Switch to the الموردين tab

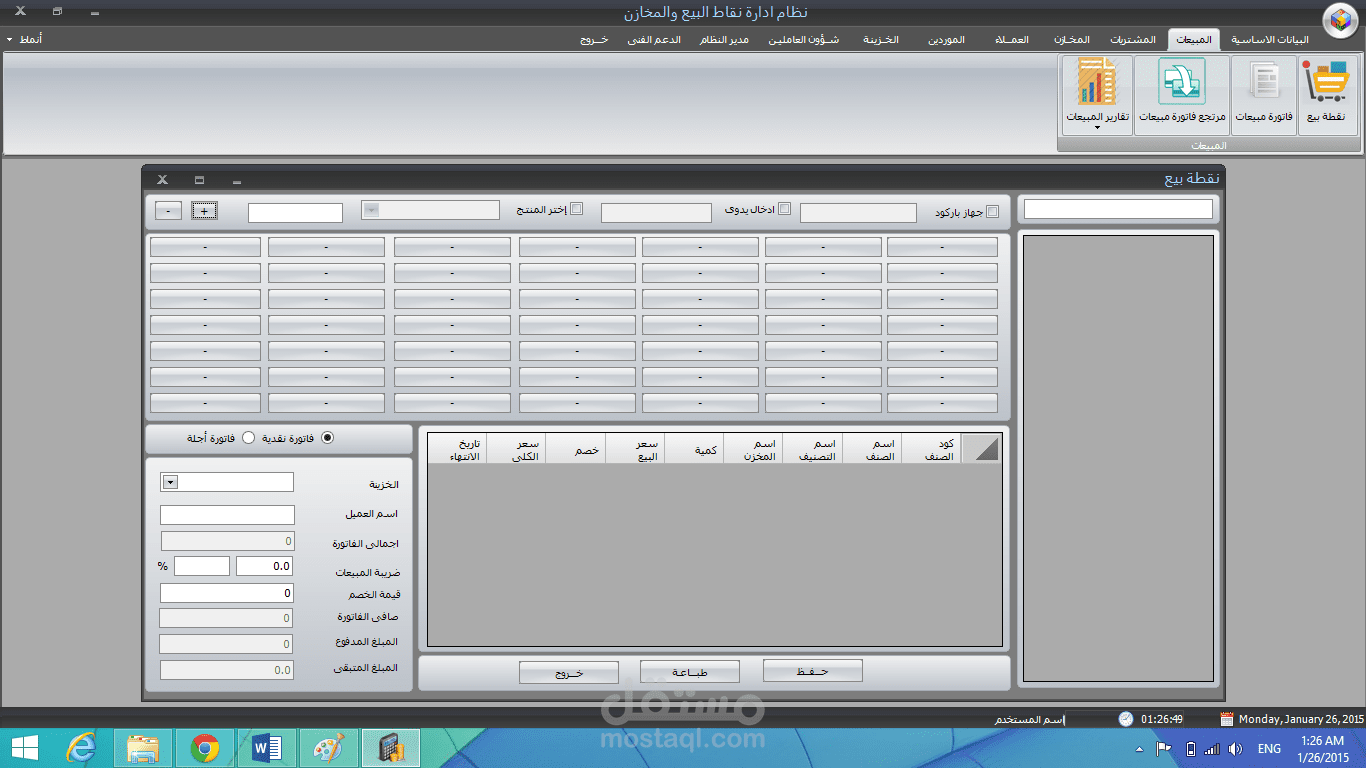pyautogui.click(x=945, y=40)
